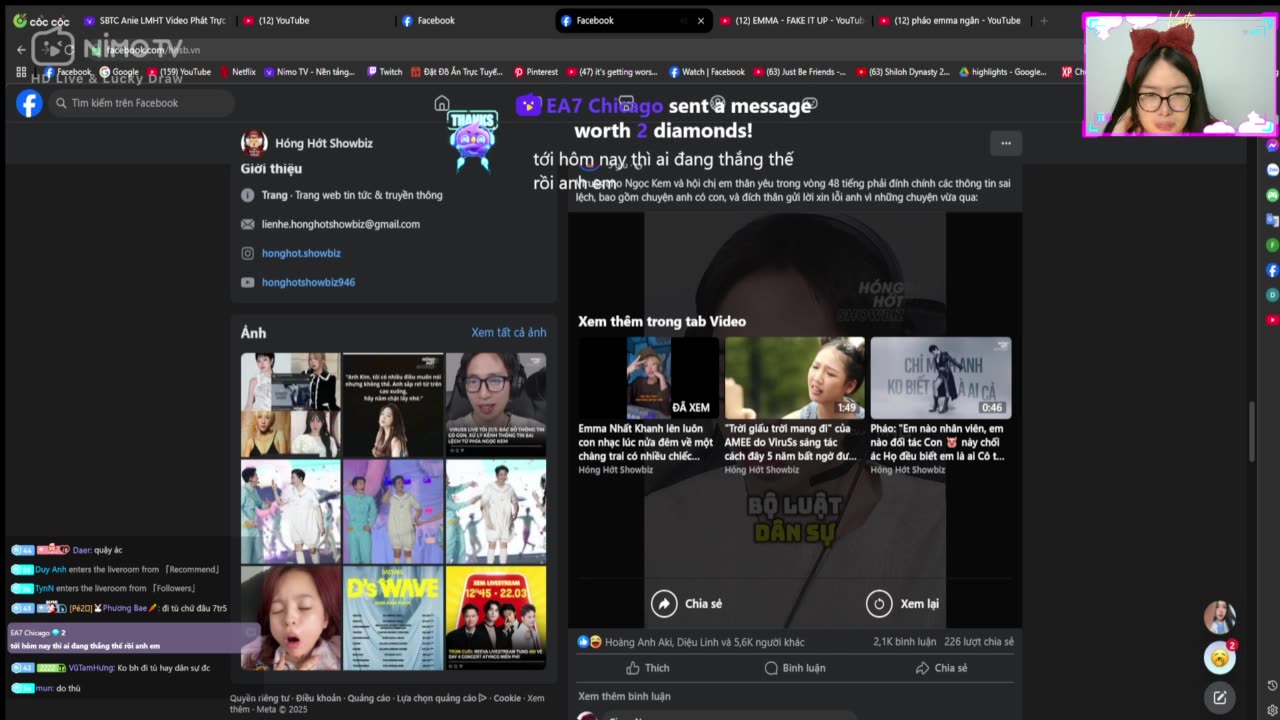Open the Xem Livestream yellow photo thumbnail

pos(496,618)
